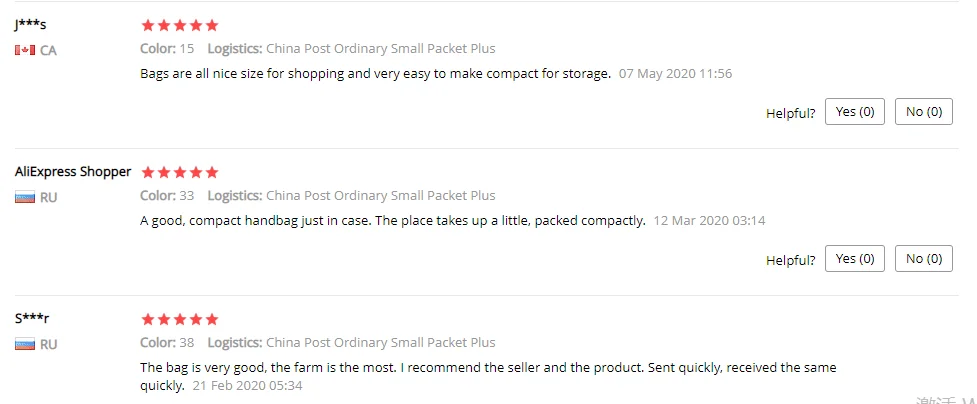Click Russia flag under S***r
This screenshot has width=977, height=404.
[25, 344]
